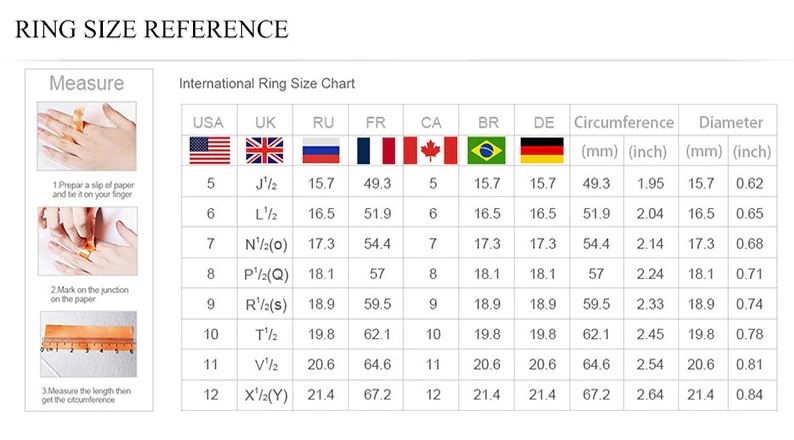Click the ruler measurement step photo

(89, 344)
